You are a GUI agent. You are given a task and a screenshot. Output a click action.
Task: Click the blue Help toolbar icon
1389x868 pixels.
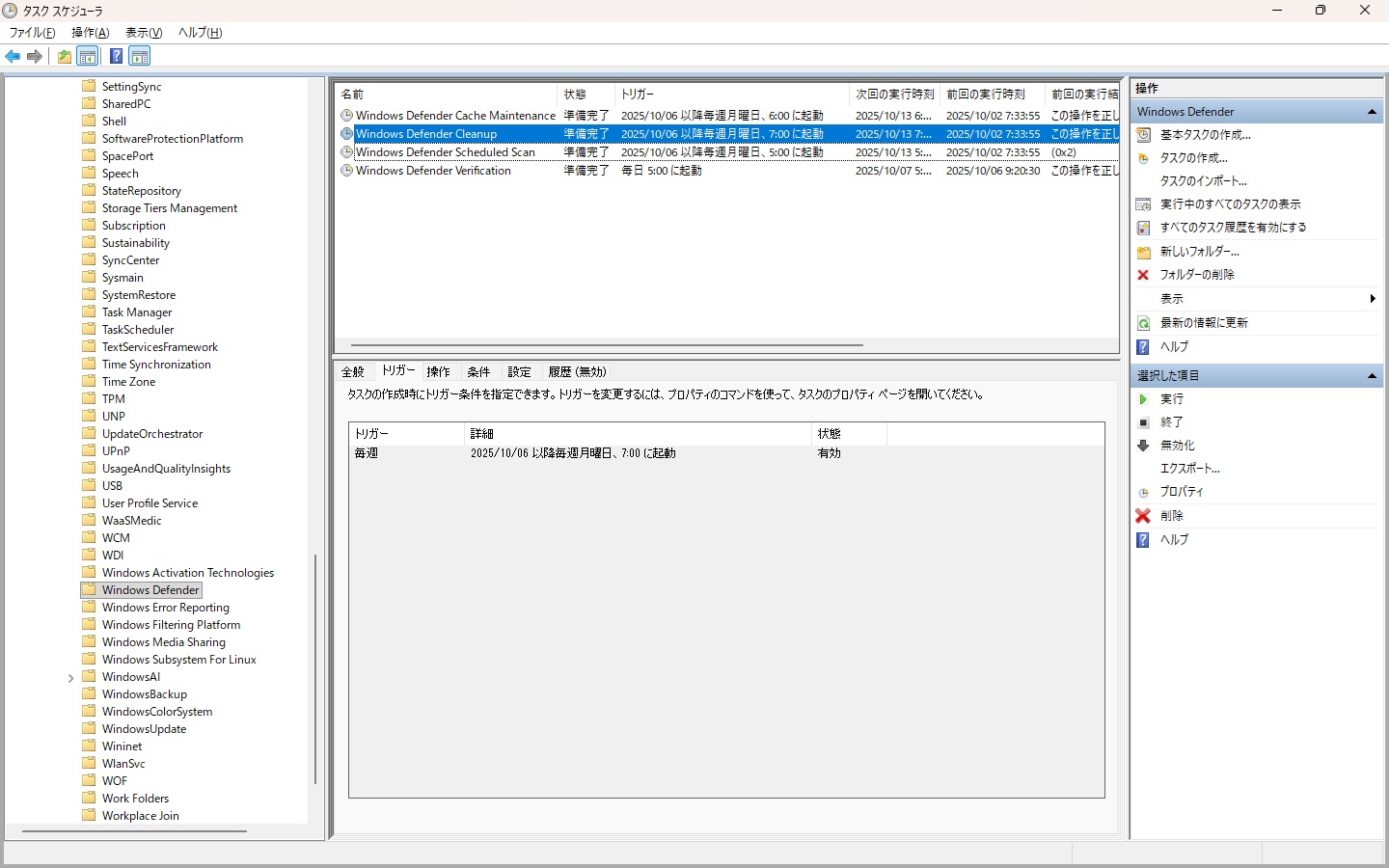click(116, 57)
